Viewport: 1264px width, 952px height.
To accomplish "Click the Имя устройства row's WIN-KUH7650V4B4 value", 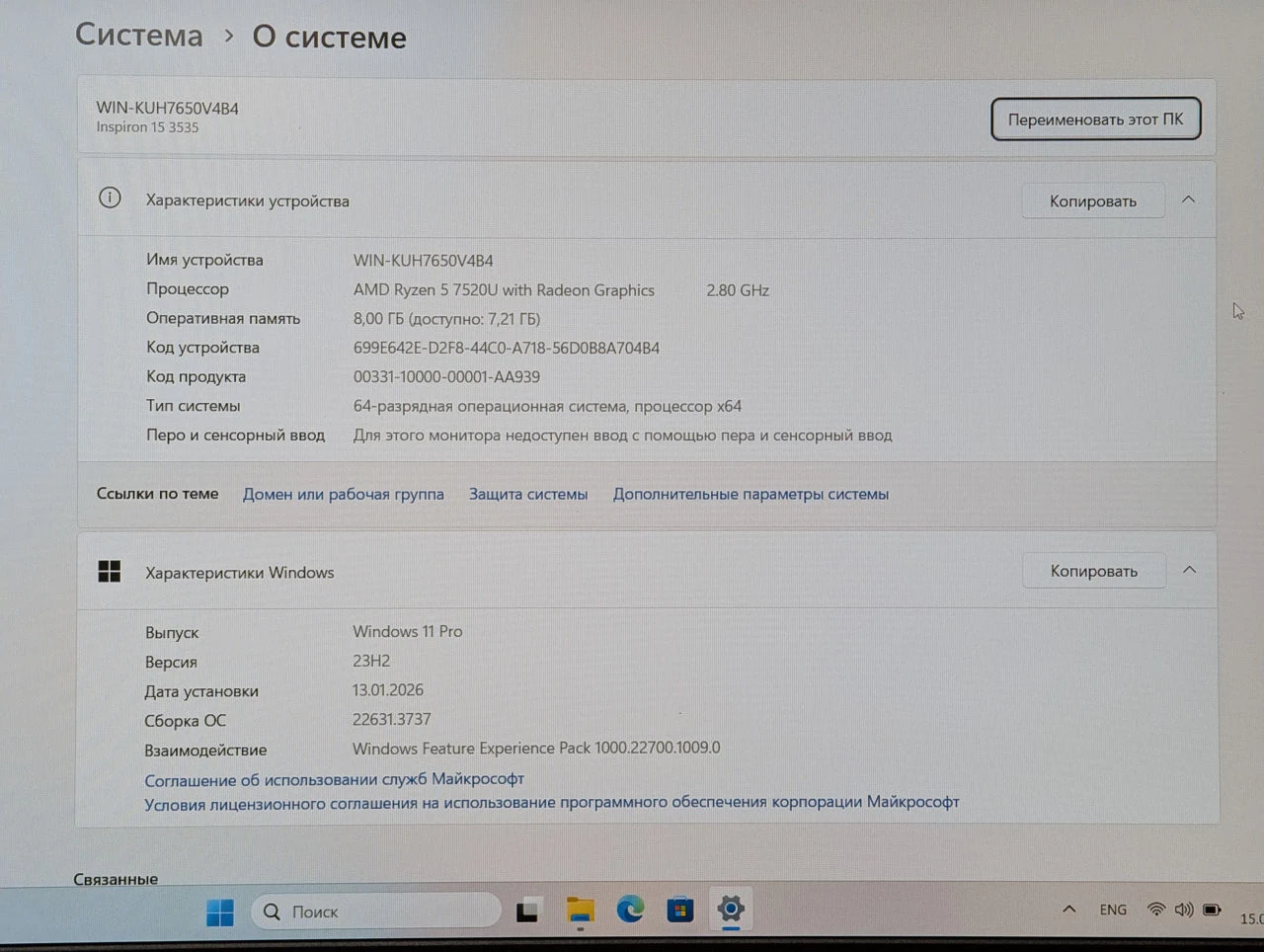I will 424,261.
